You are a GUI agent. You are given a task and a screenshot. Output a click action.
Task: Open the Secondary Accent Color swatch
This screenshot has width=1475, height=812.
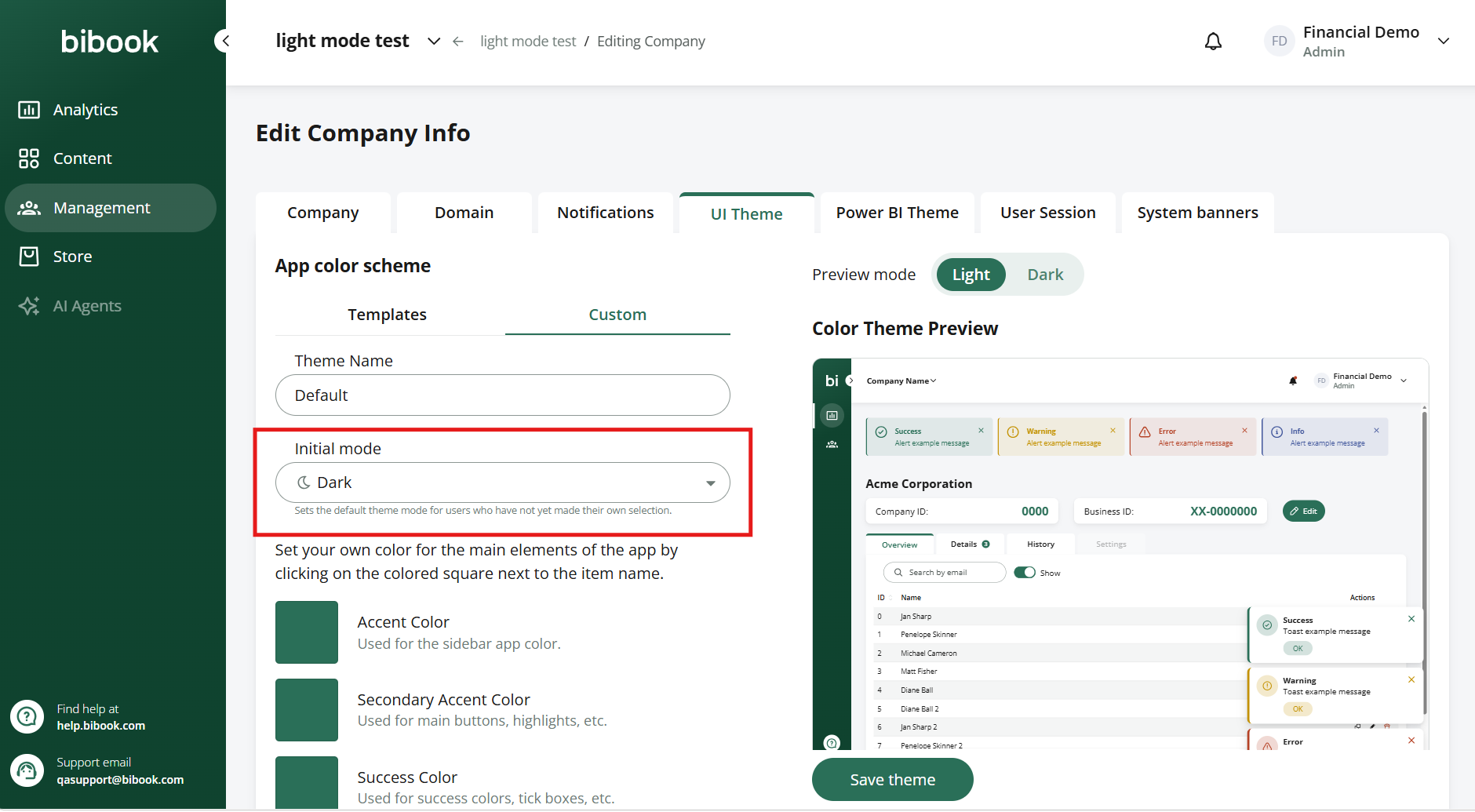(307, 710)
